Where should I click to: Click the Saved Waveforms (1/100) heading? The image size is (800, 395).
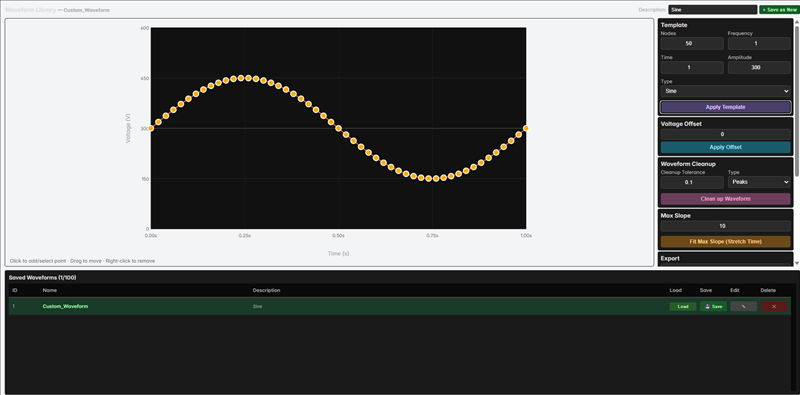pos(42,278)
